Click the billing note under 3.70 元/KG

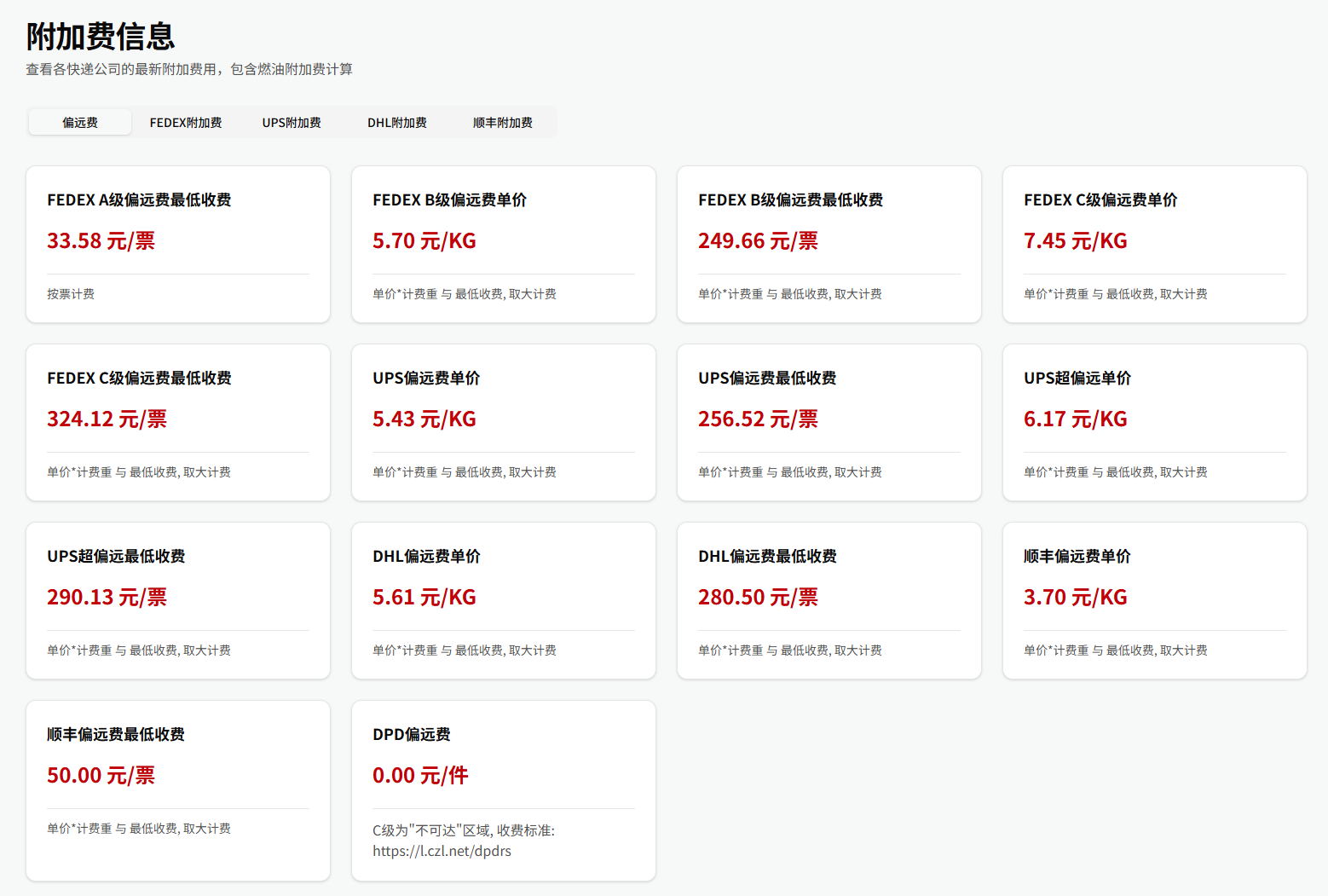point(1116,650)
